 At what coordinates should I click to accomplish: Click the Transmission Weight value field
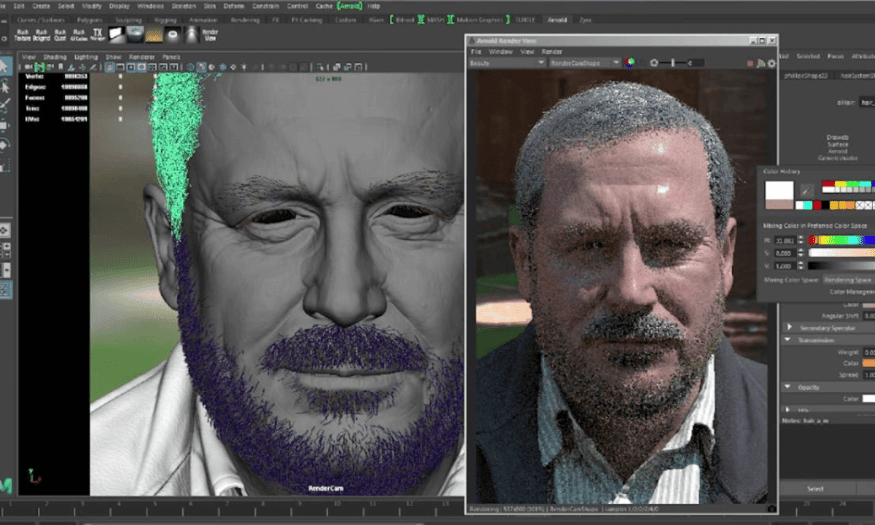click(869, 352)
